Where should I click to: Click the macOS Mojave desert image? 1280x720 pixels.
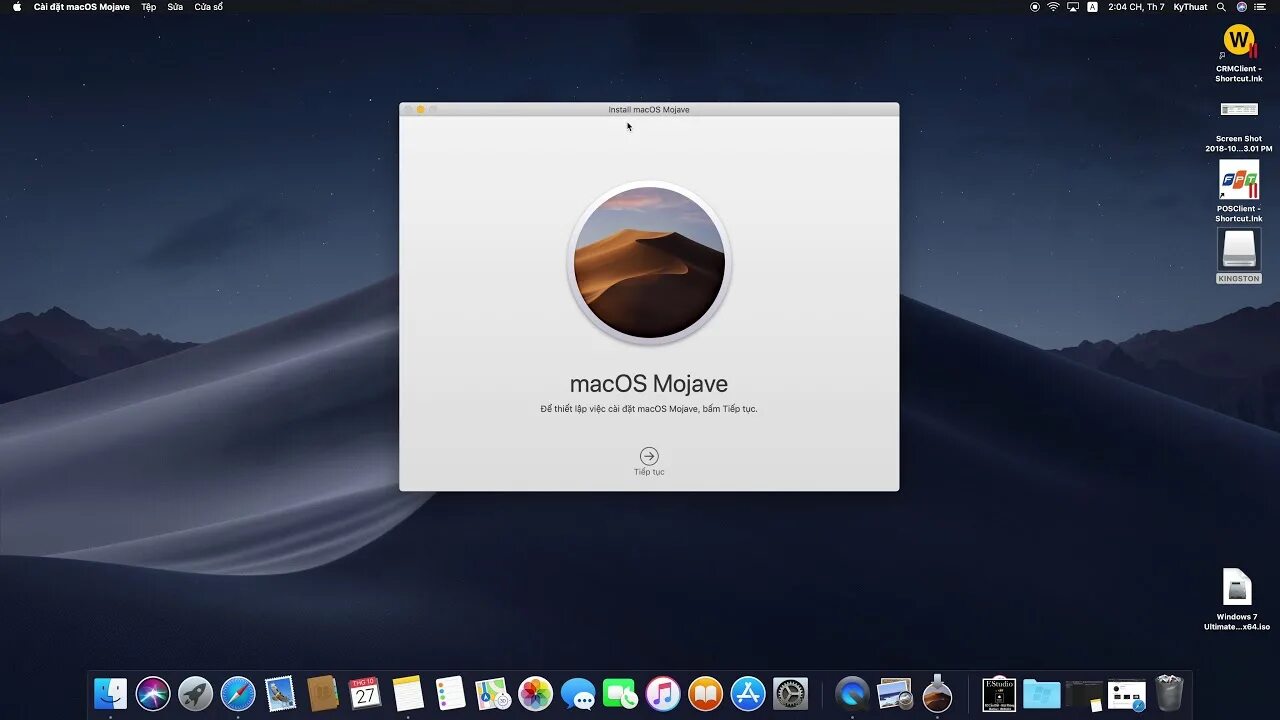coord(649,262)
